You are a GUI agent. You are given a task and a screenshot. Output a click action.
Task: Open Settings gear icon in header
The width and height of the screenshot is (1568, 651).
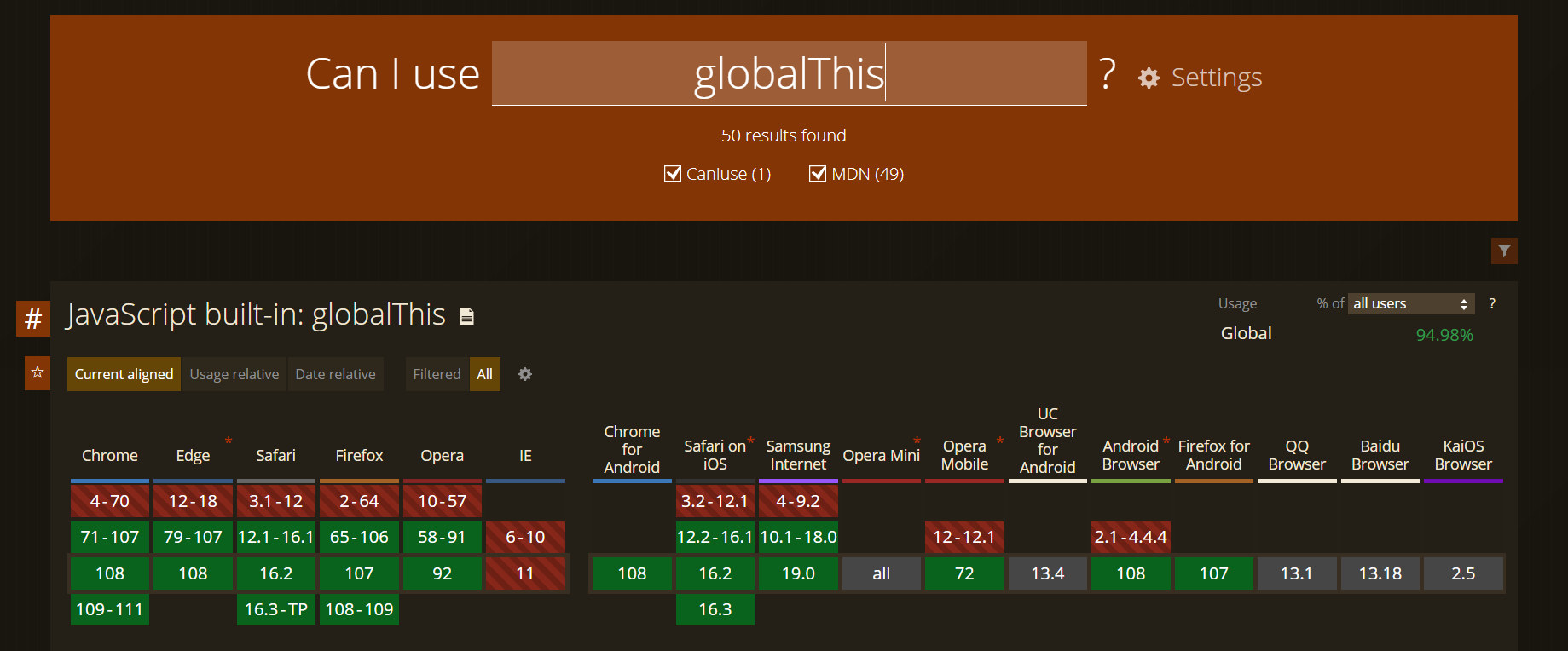(1149, 78)
